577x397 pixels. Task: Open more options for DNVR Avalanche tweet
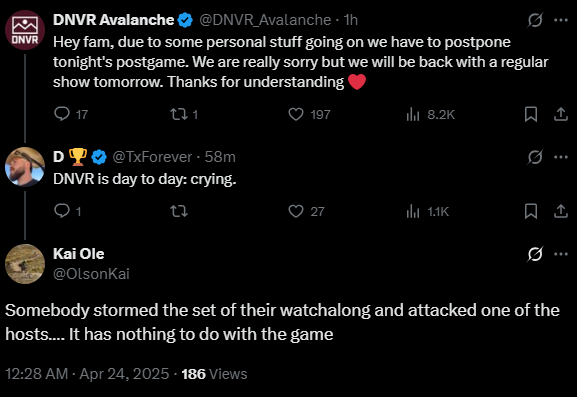[x=561, y=20]
